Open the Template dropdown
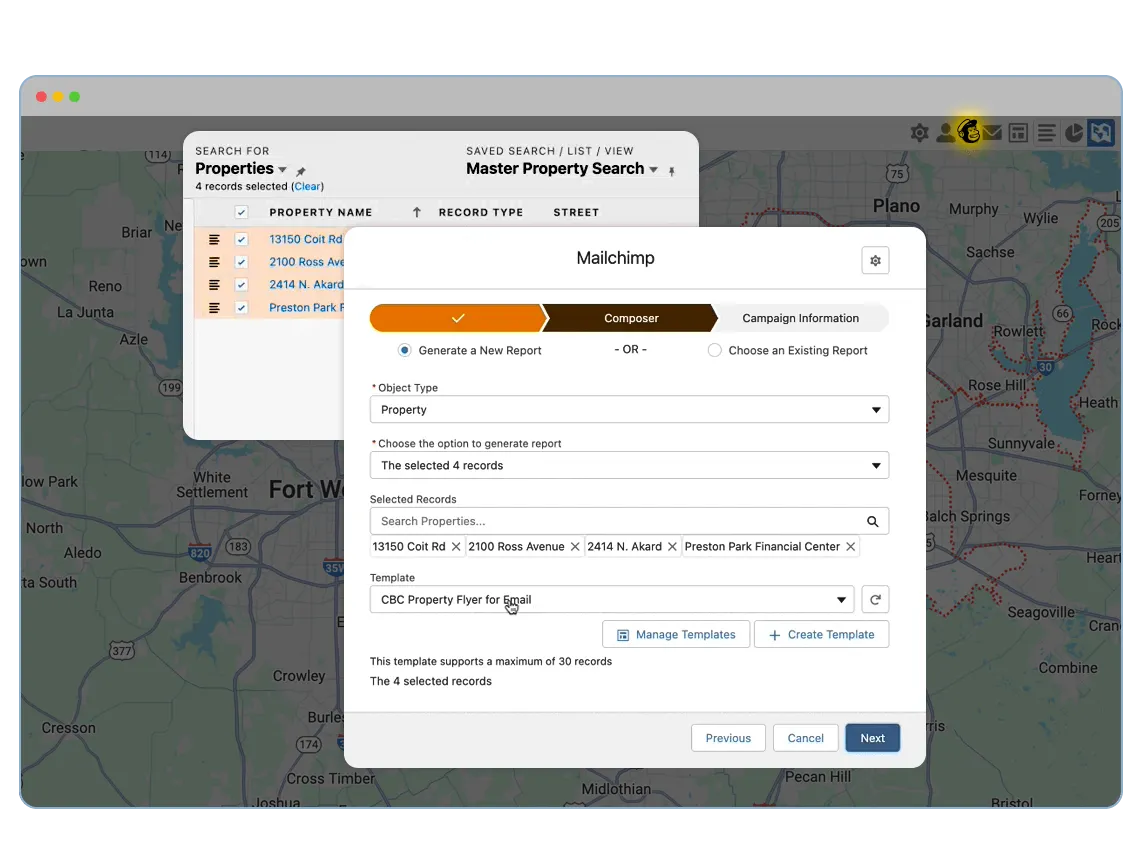The width and height of the screenshot is (1140, 866). [x=611, y=600]
